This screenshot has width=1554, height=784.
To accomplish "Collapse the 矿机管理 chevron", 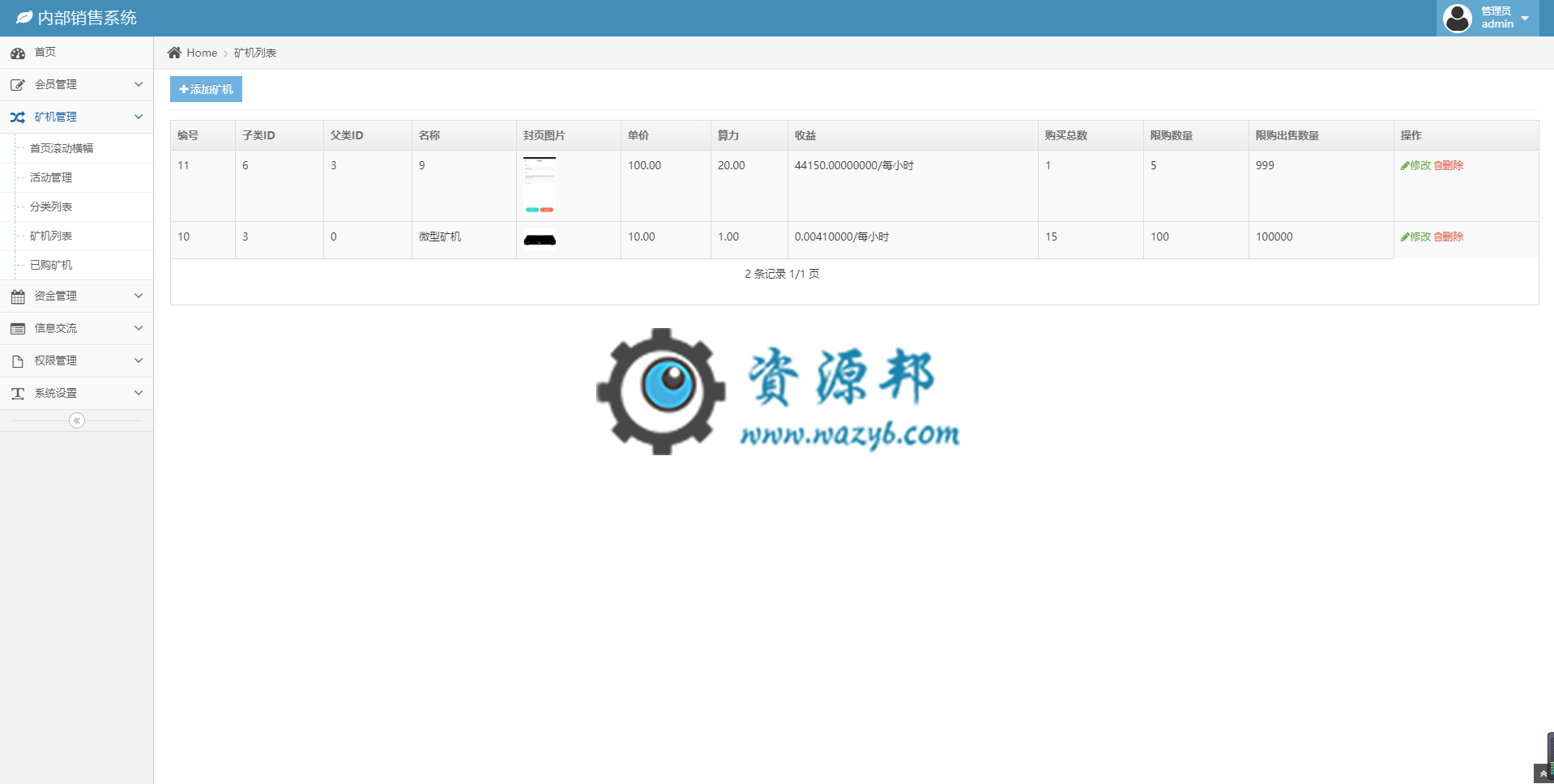I will [139, 117].
